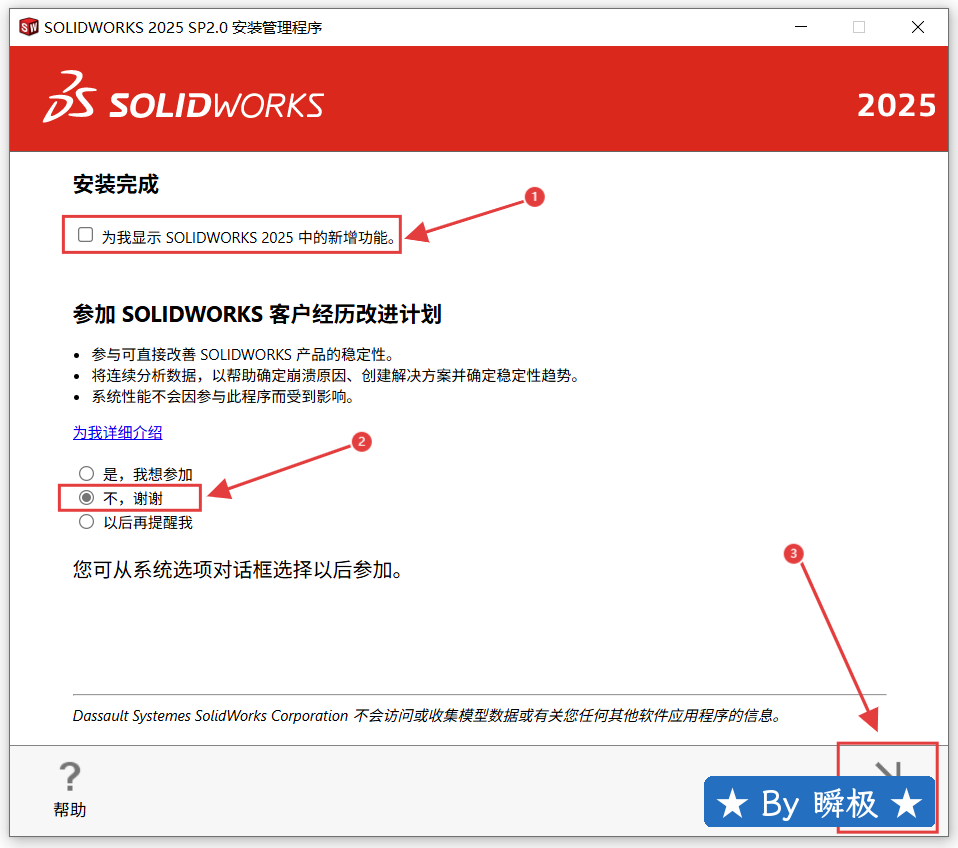The height and width of the screenshot is (848, 958).
Task: Click the red annotation marker numbered 2
Action: [362, 441]
